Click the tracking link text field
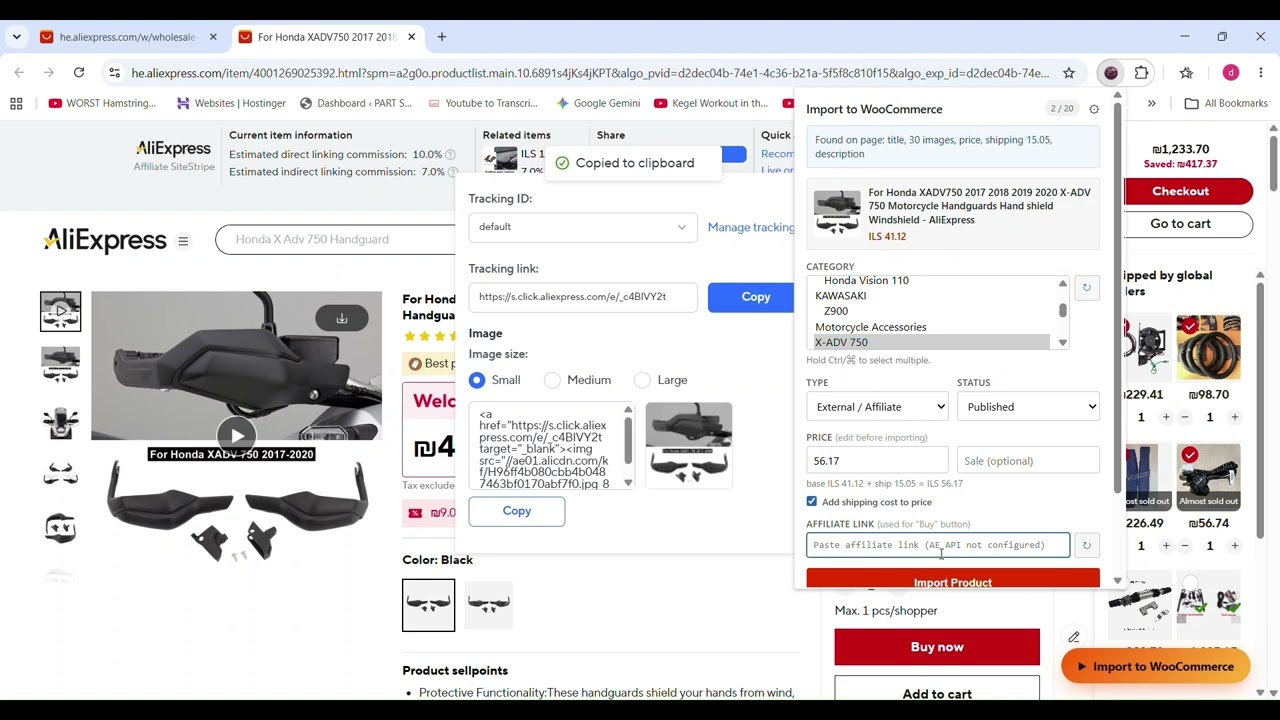This screenshot has width=1280, height=720. click(583, 297)
